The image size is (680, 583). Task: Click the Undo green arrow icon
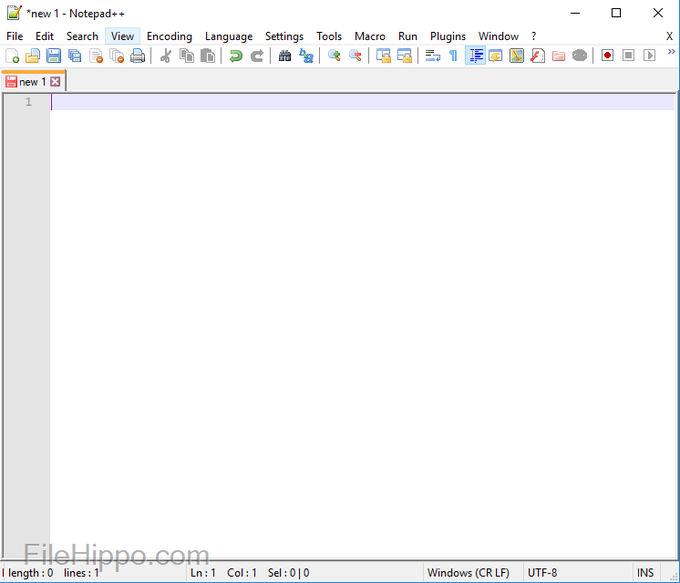236,56
